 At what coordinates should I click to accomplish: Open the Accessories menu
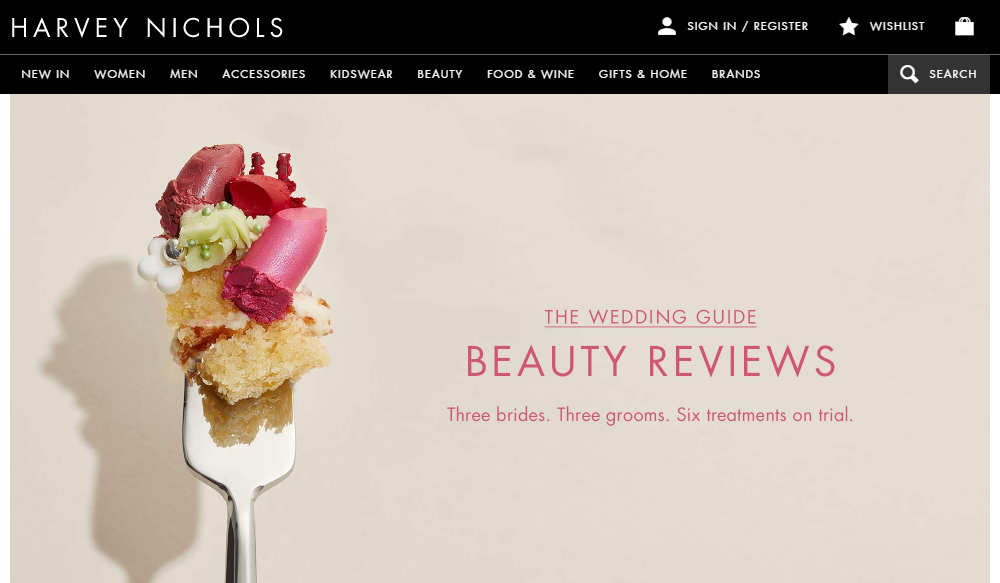(264, 74)
